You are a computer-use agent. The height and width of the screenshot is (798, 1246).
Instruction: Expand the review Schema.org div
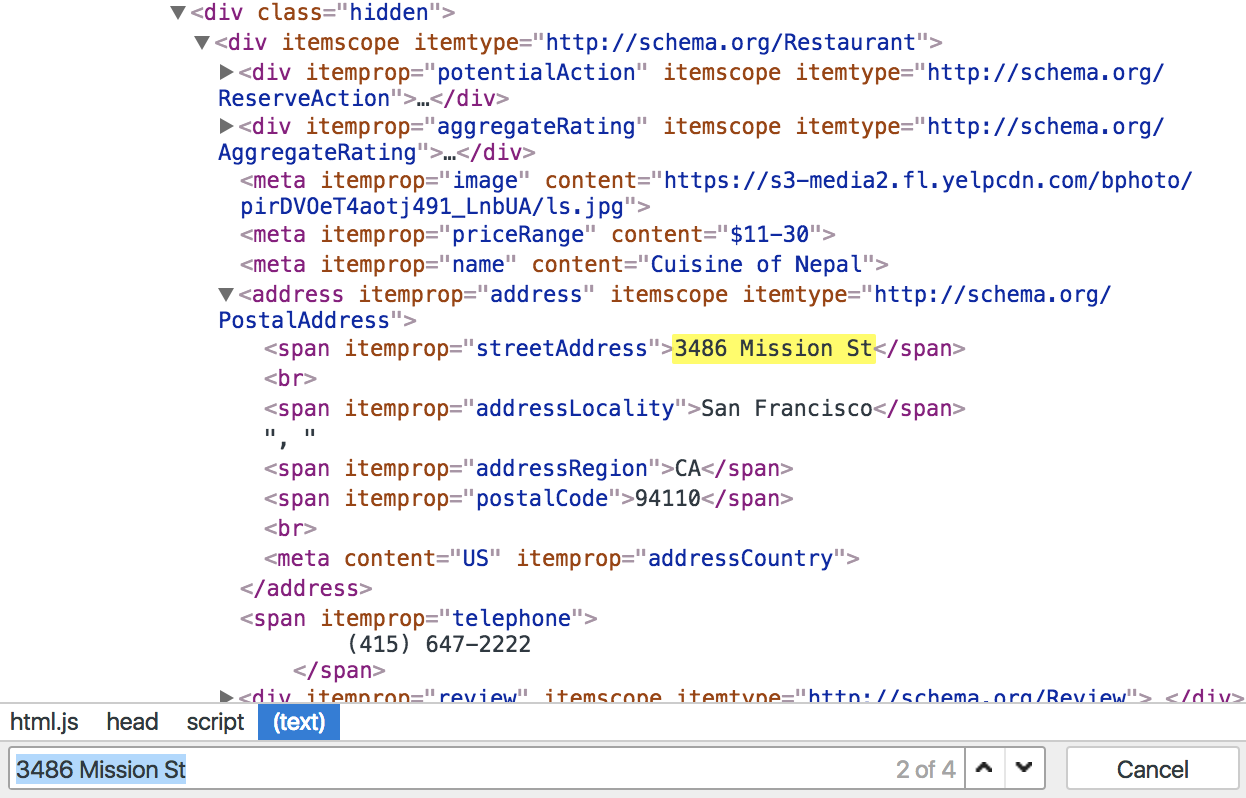coord(226,695)
